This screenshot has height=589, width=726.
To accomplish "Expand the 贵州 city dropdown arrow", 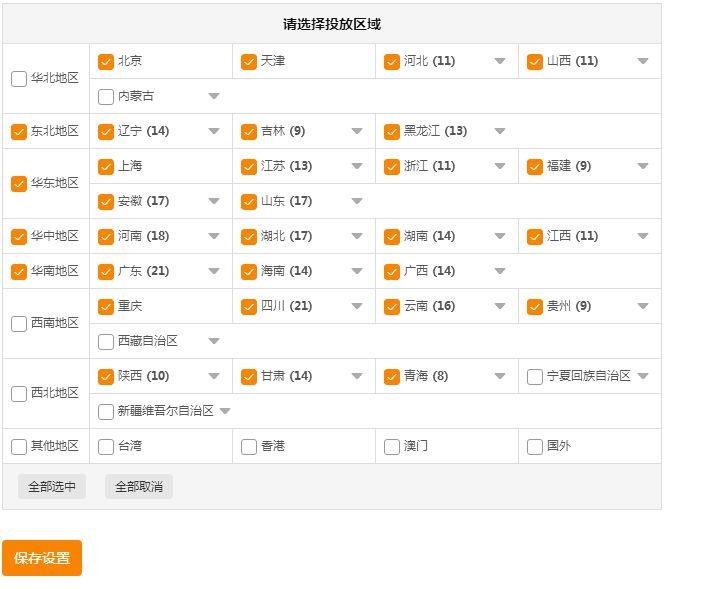I will tap(643, 306).
